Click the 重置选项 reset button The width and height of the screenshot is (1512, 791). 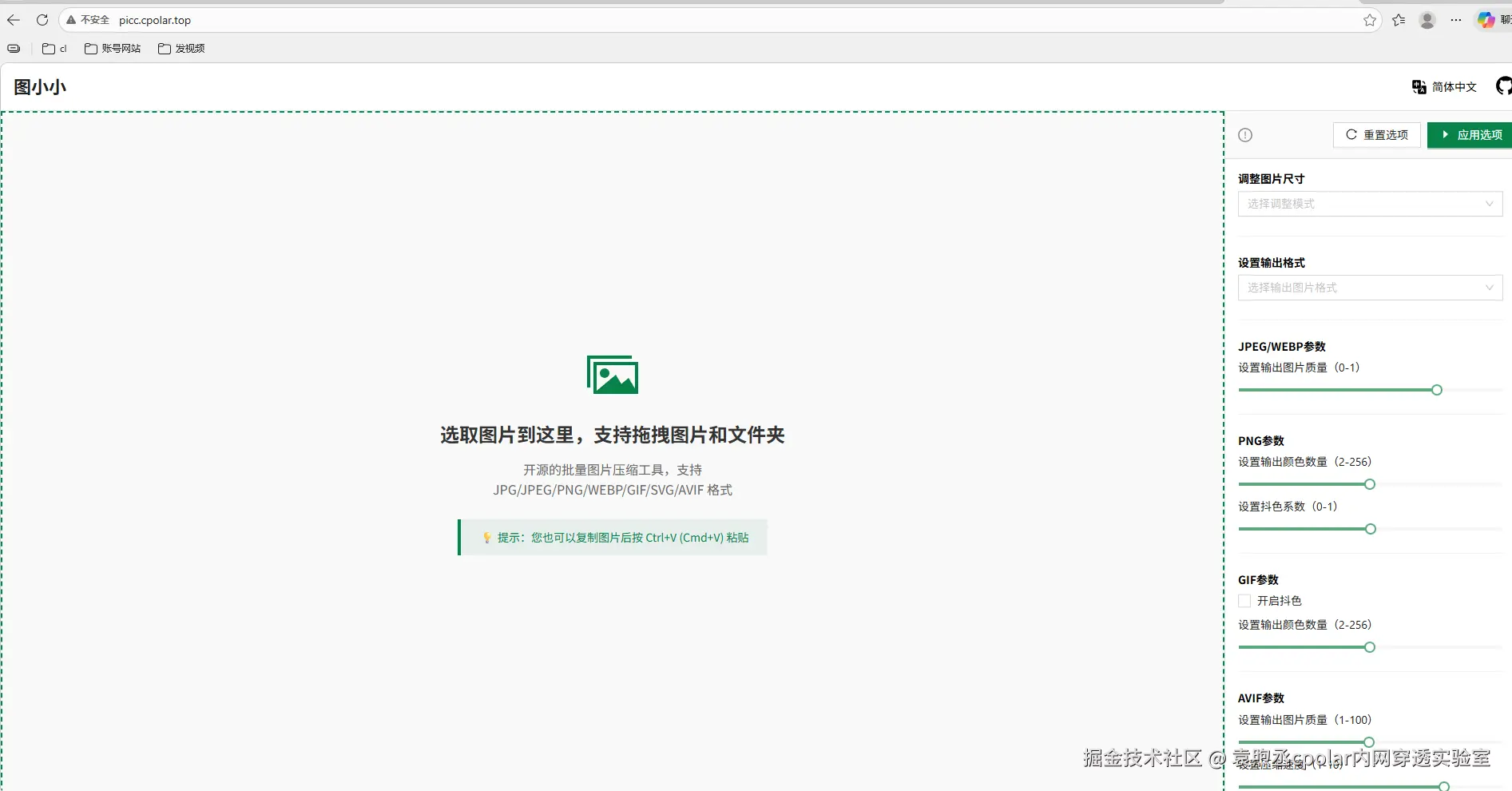click(x=1376, y=135)
